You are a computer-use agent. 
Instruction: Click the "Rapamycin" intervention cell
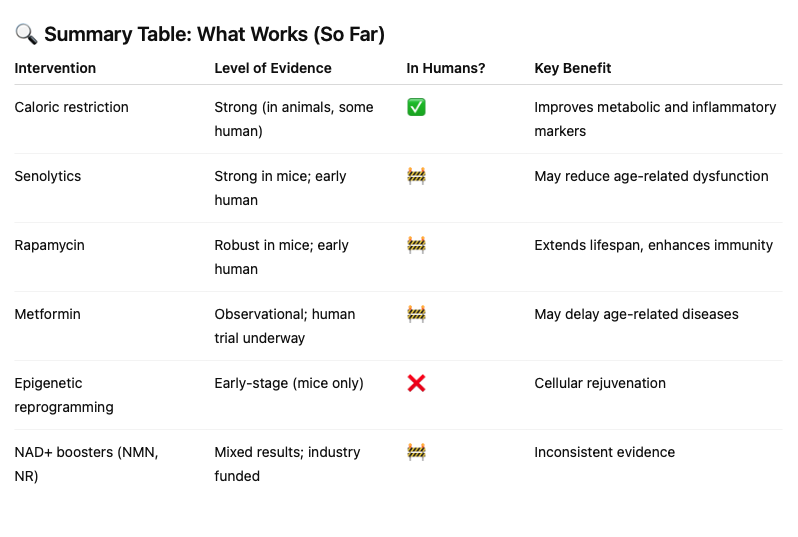click(49, 245)
